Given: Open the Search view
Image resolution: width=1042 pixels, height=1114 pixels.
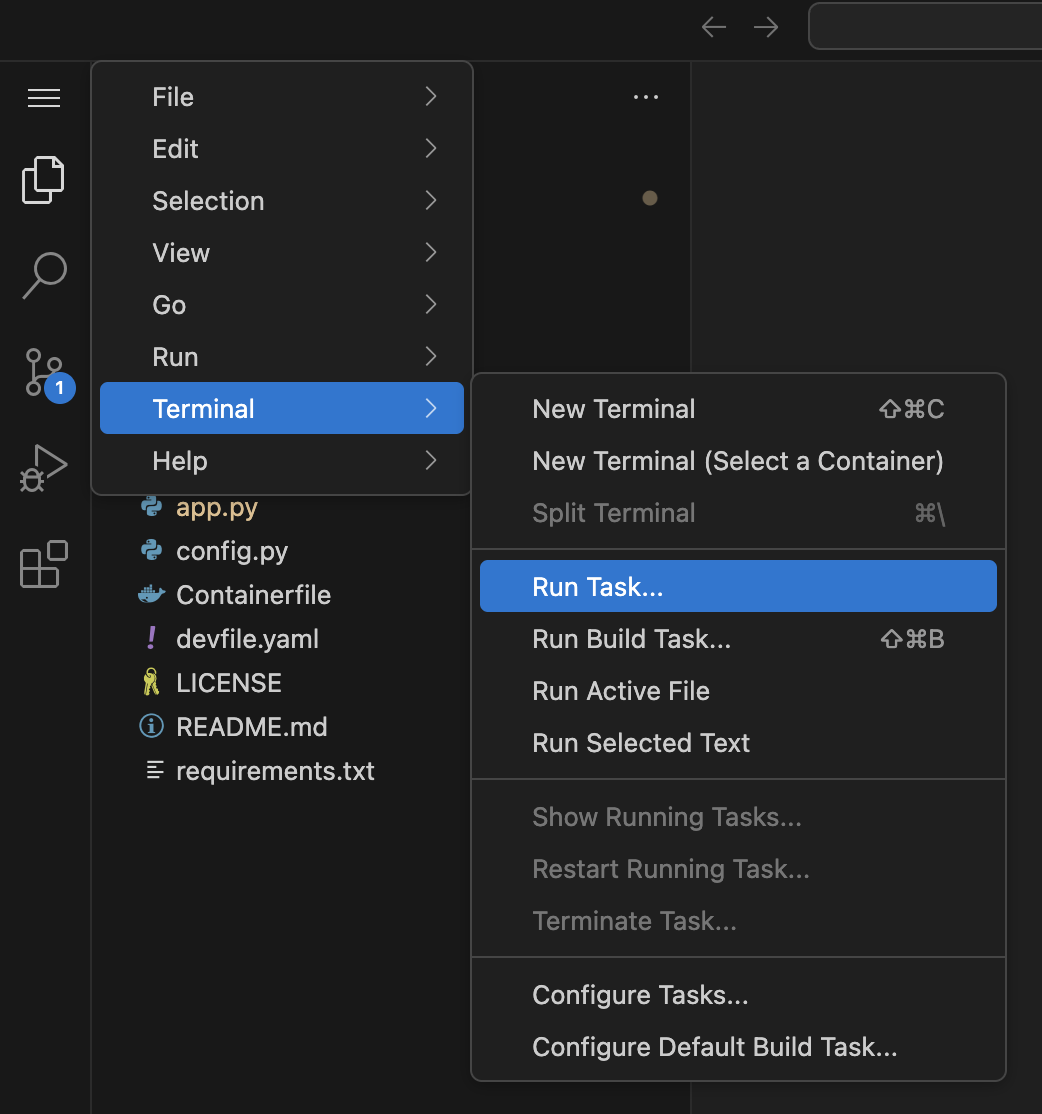Looking at the screenshot, I should (x=43, y=273).
